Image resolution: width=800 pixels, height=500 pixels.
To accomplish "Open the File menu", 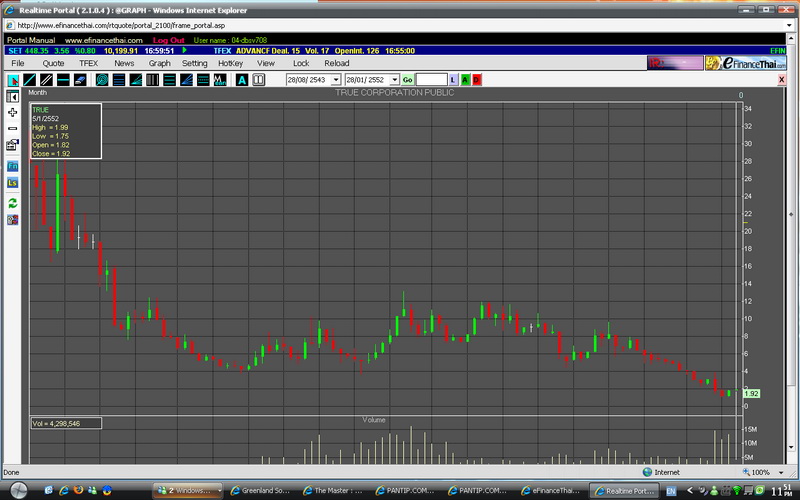I will coord(18,63).
